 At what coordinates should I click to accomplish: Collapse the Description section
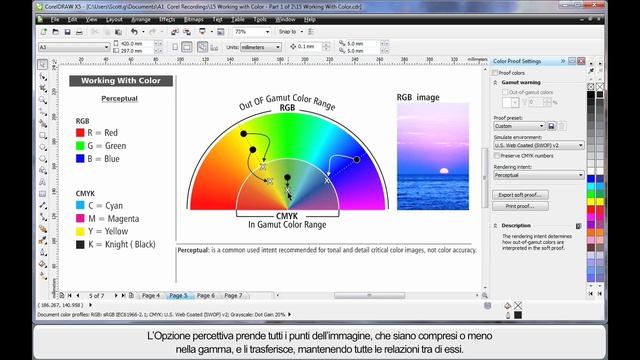point(496,226)
